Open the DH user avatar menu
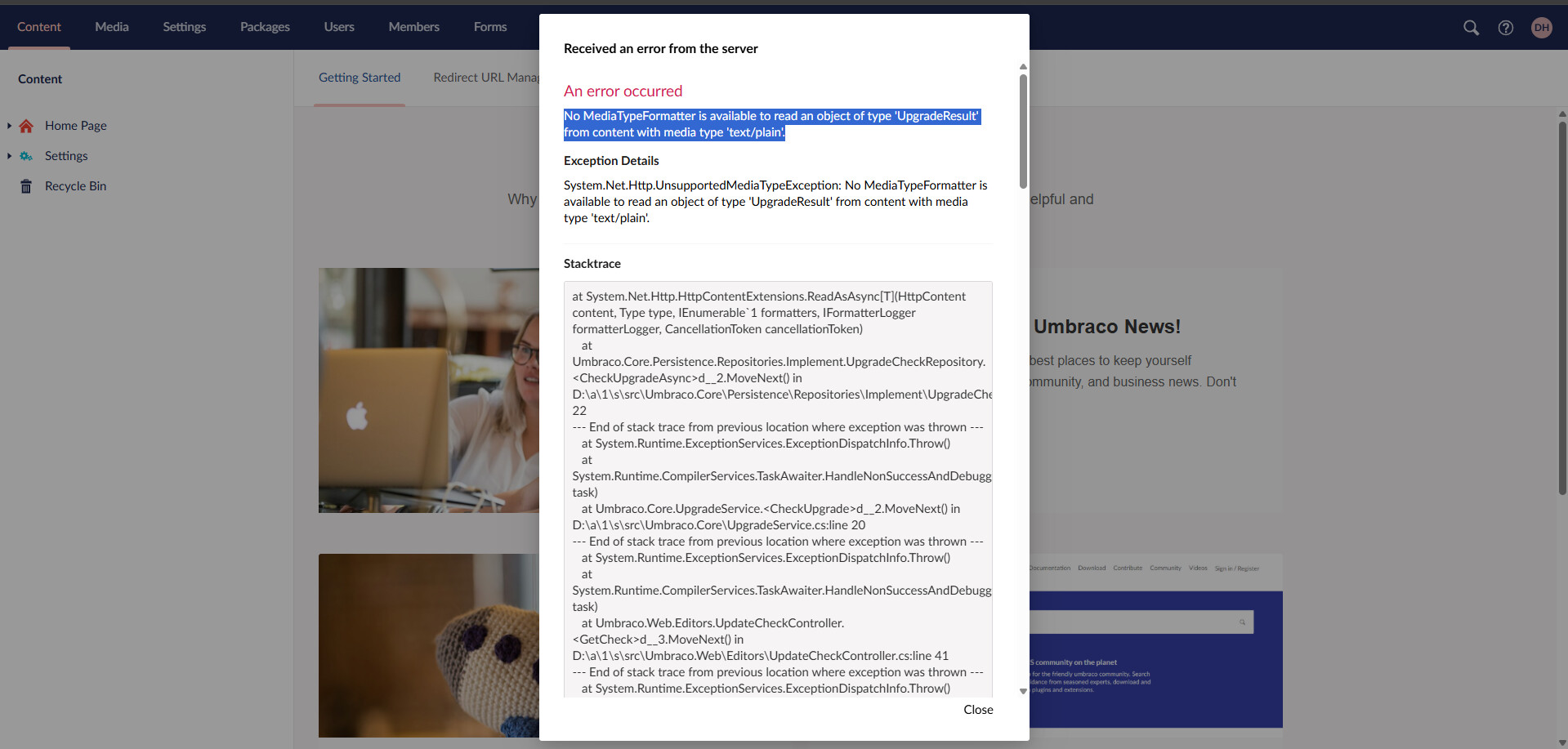The image size is (1568, 749). tap(1542, 28)
